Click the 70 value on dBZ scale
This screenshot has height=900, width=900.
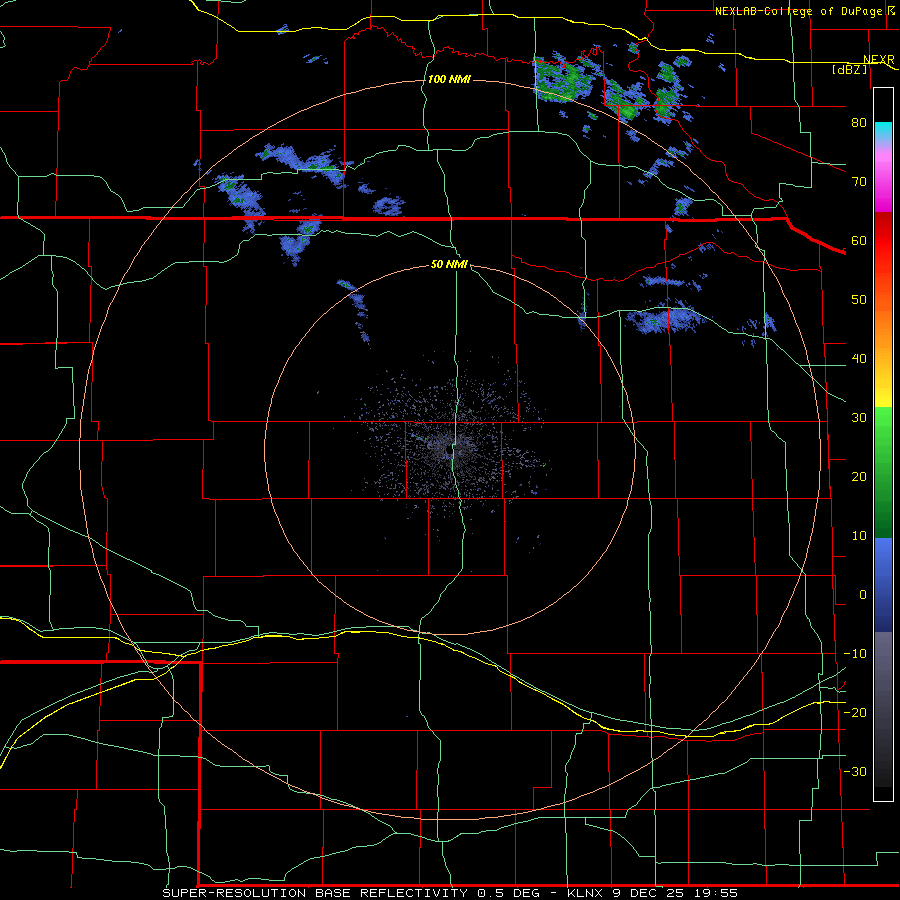tap(859, 181)
